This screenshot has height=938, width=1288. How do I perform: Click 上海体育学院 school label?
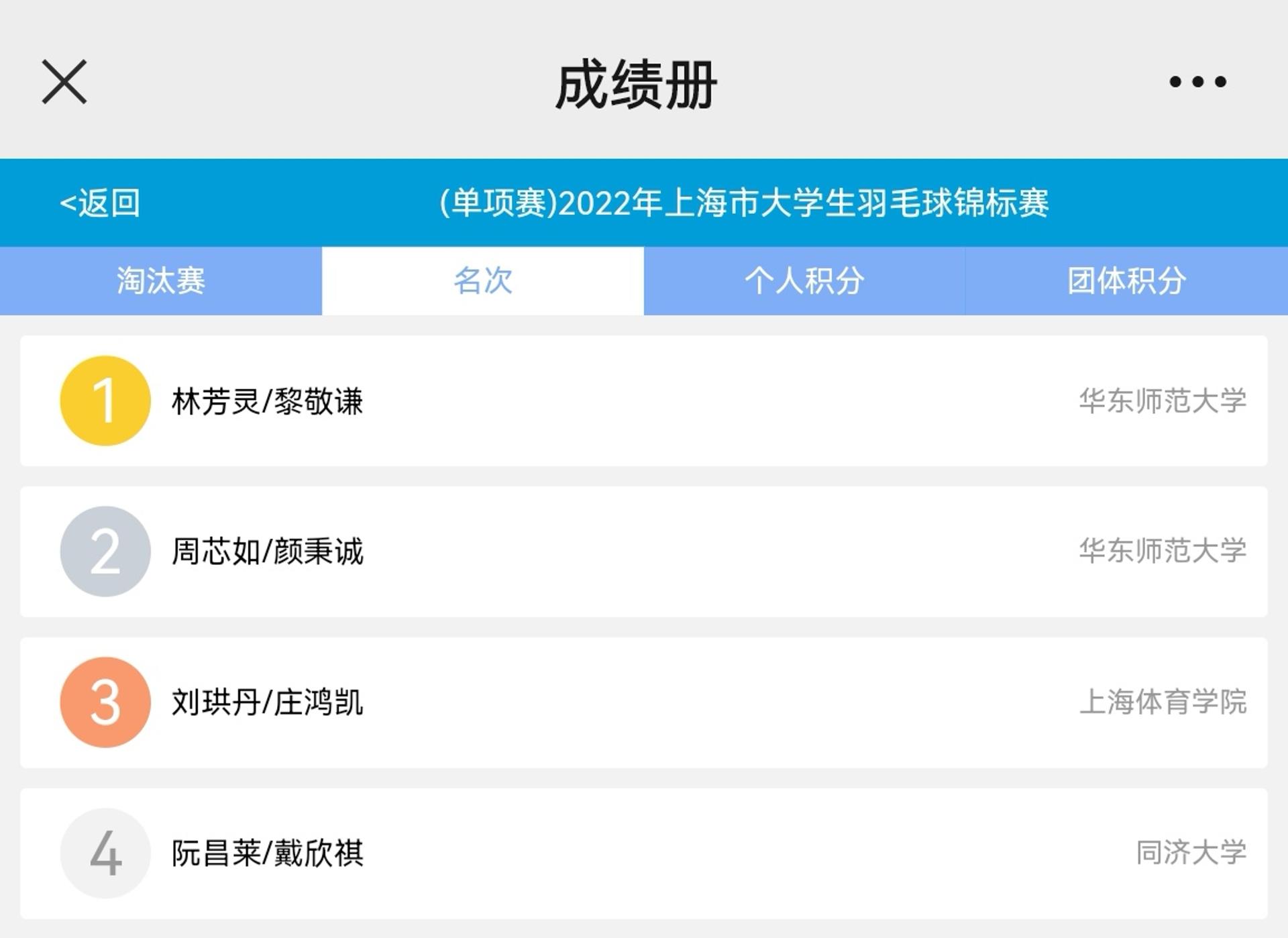[1163, 702]
